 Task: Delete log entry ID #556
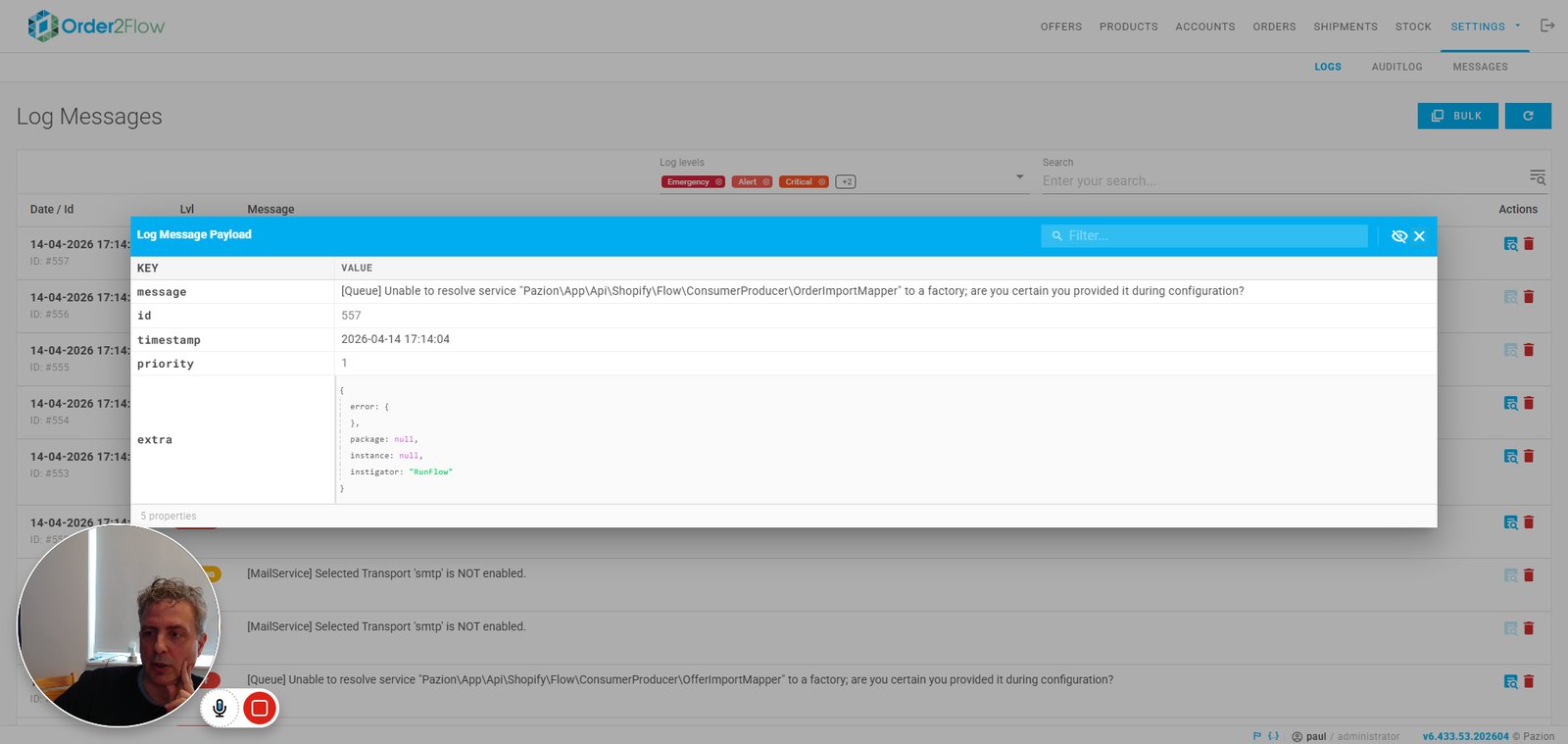1529,297
